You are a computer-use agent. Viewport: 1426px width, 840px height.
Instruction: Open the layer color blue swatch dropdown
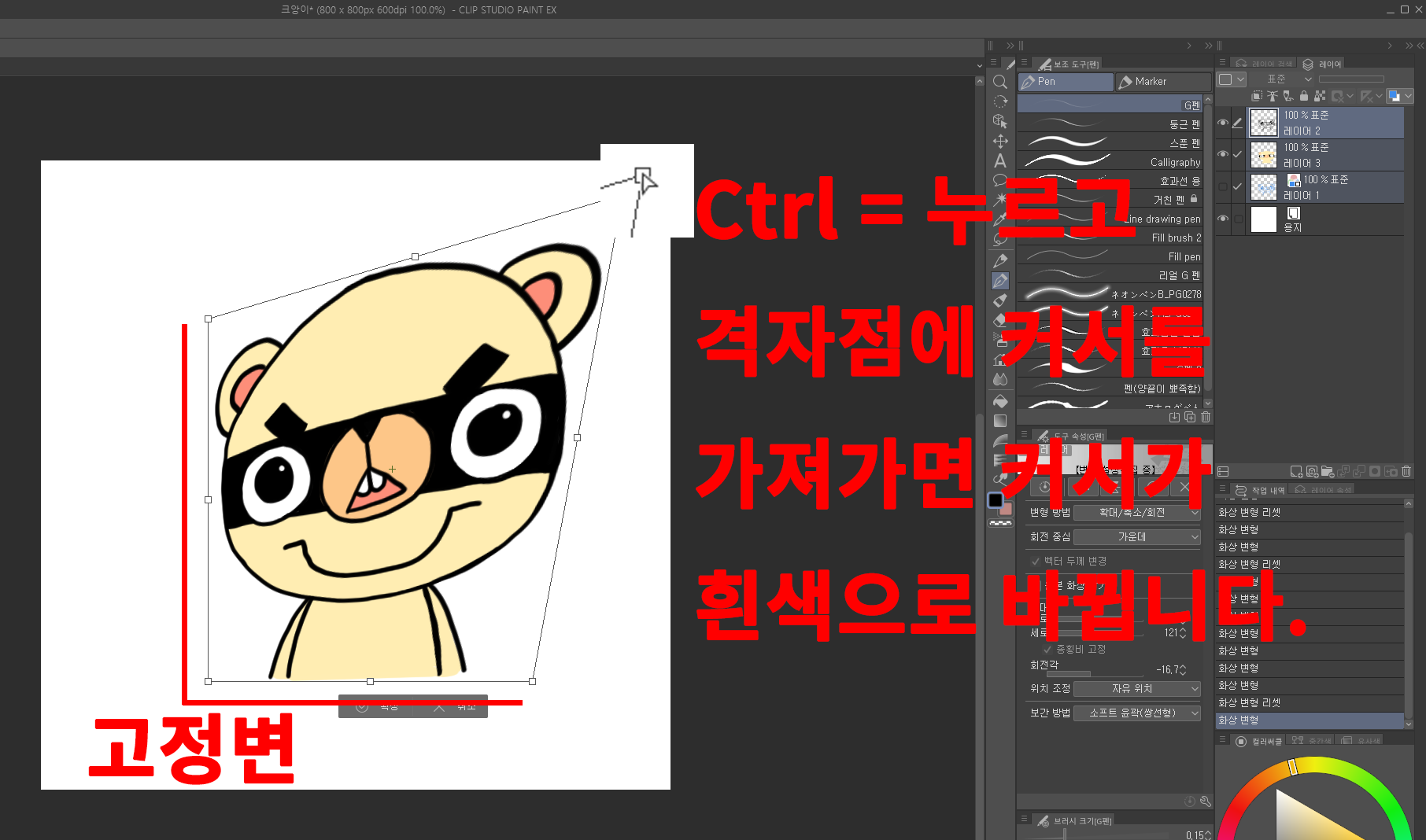1399,96
